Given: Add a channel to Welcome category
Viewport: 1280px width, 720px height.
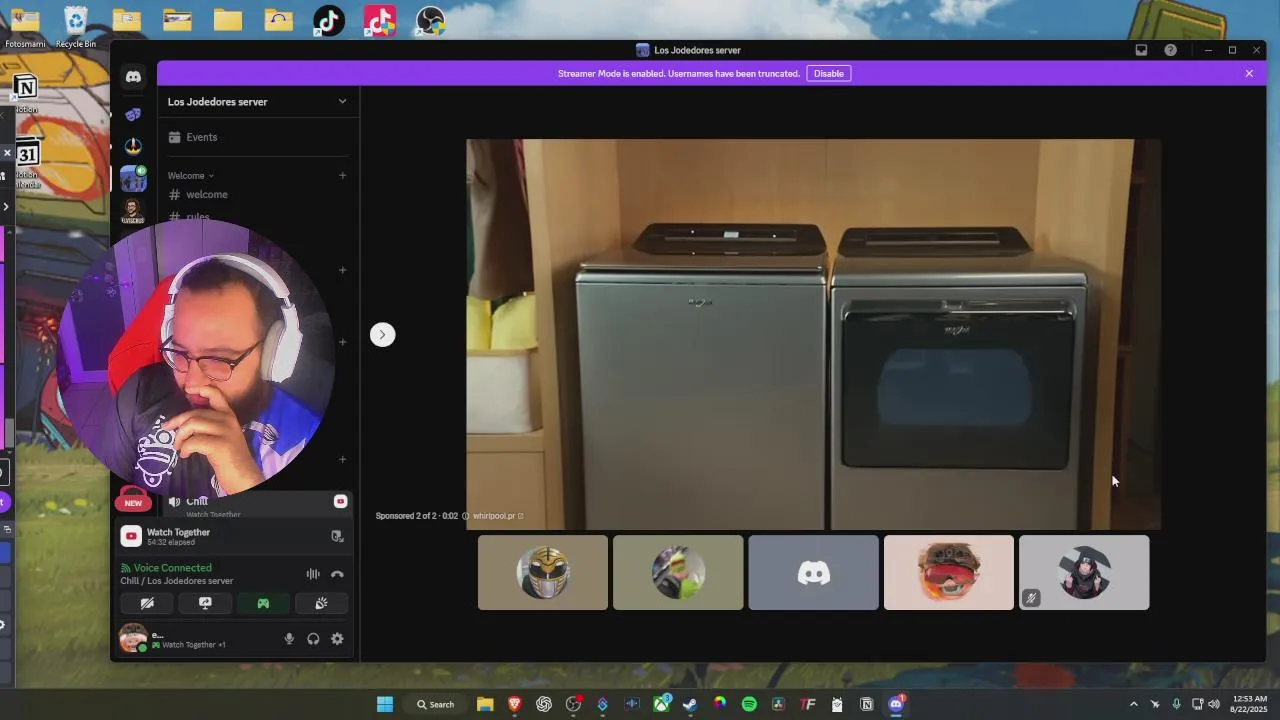Looking at the screenshot, I should point(342,175).
